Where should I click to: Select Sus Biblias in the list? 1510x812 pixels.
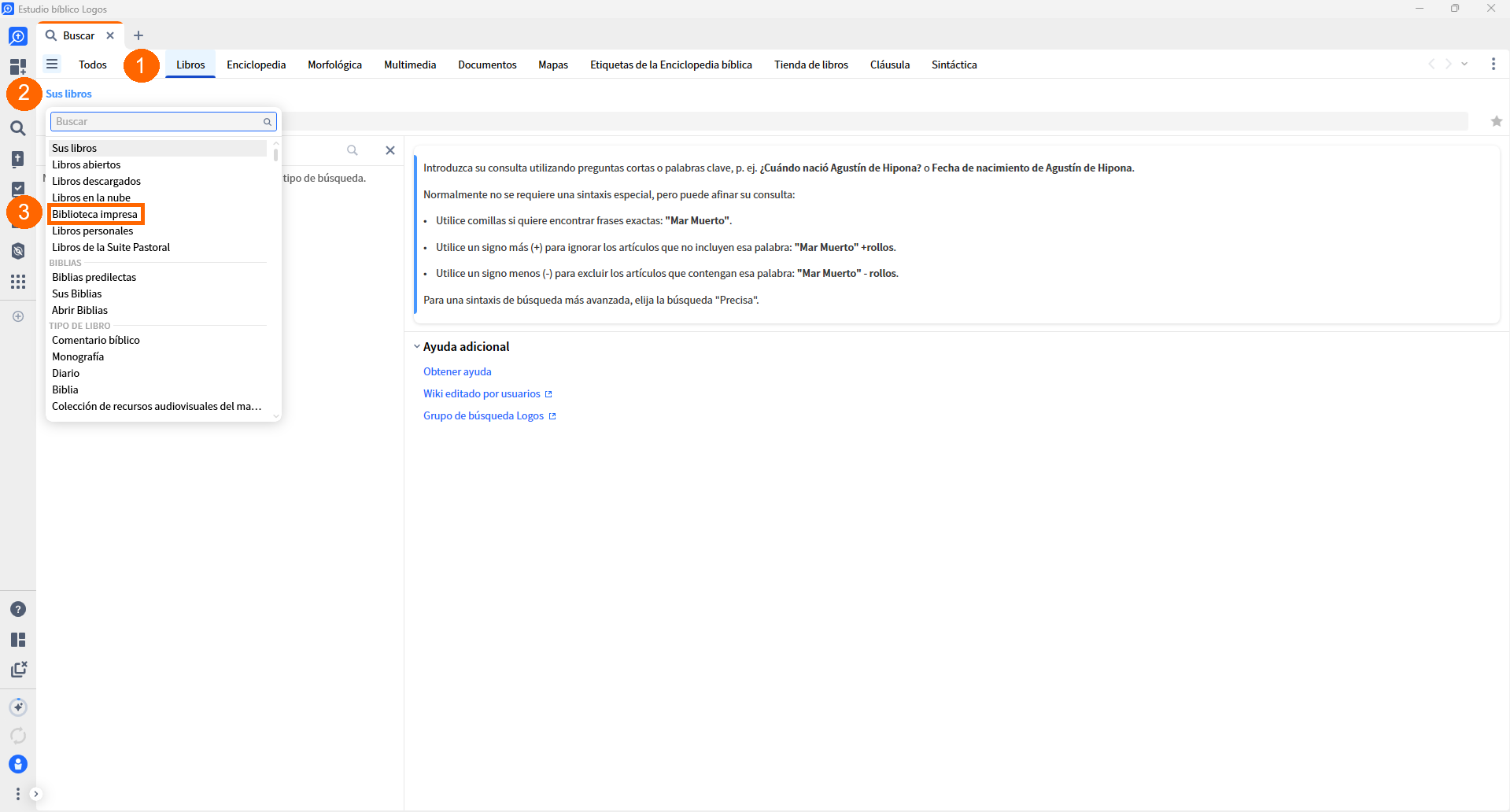pos(157,293)
